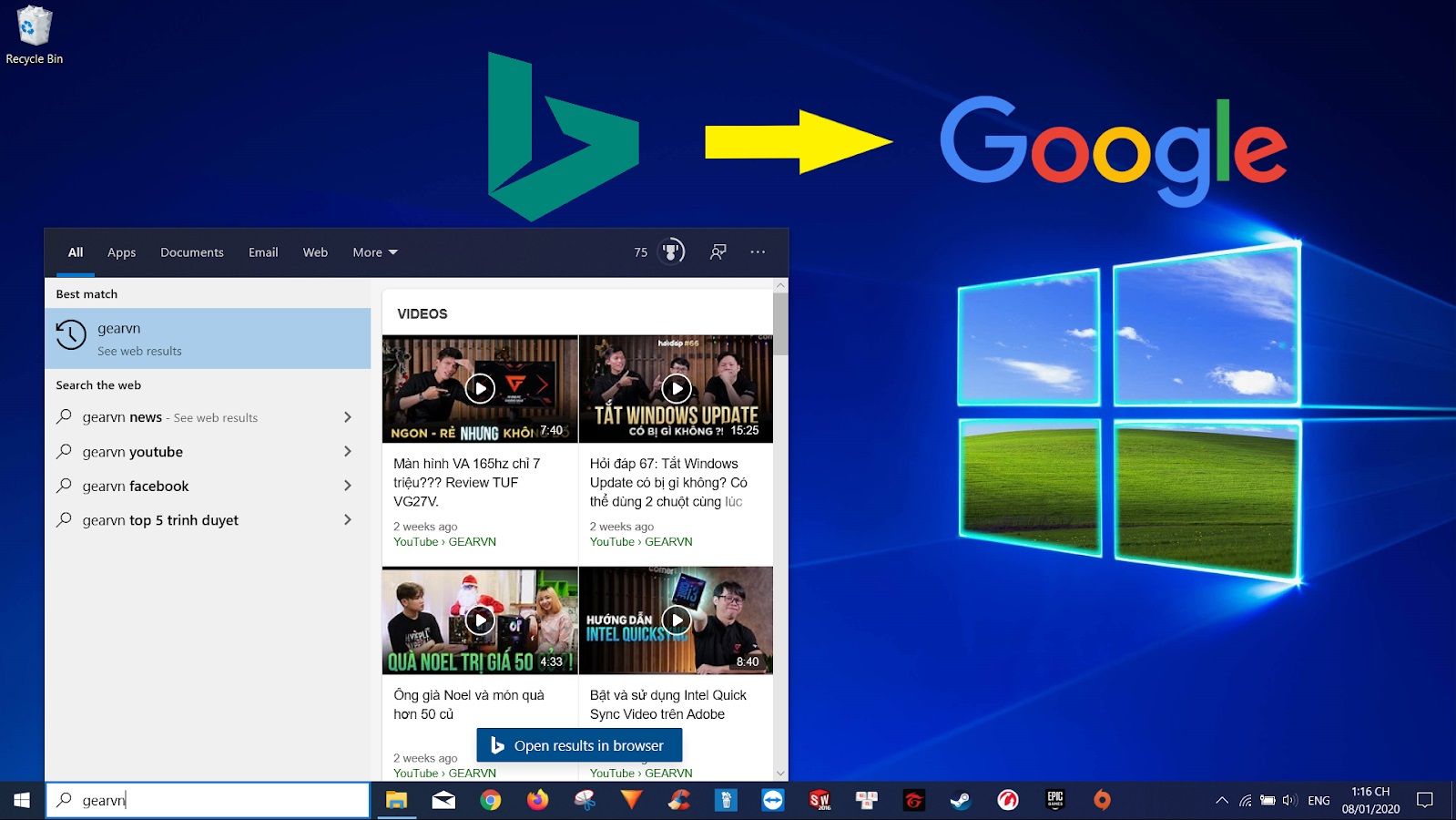Show hidden system tray icons
This screenshot has width=1456, height=820.
click(x=1222, y=800)
